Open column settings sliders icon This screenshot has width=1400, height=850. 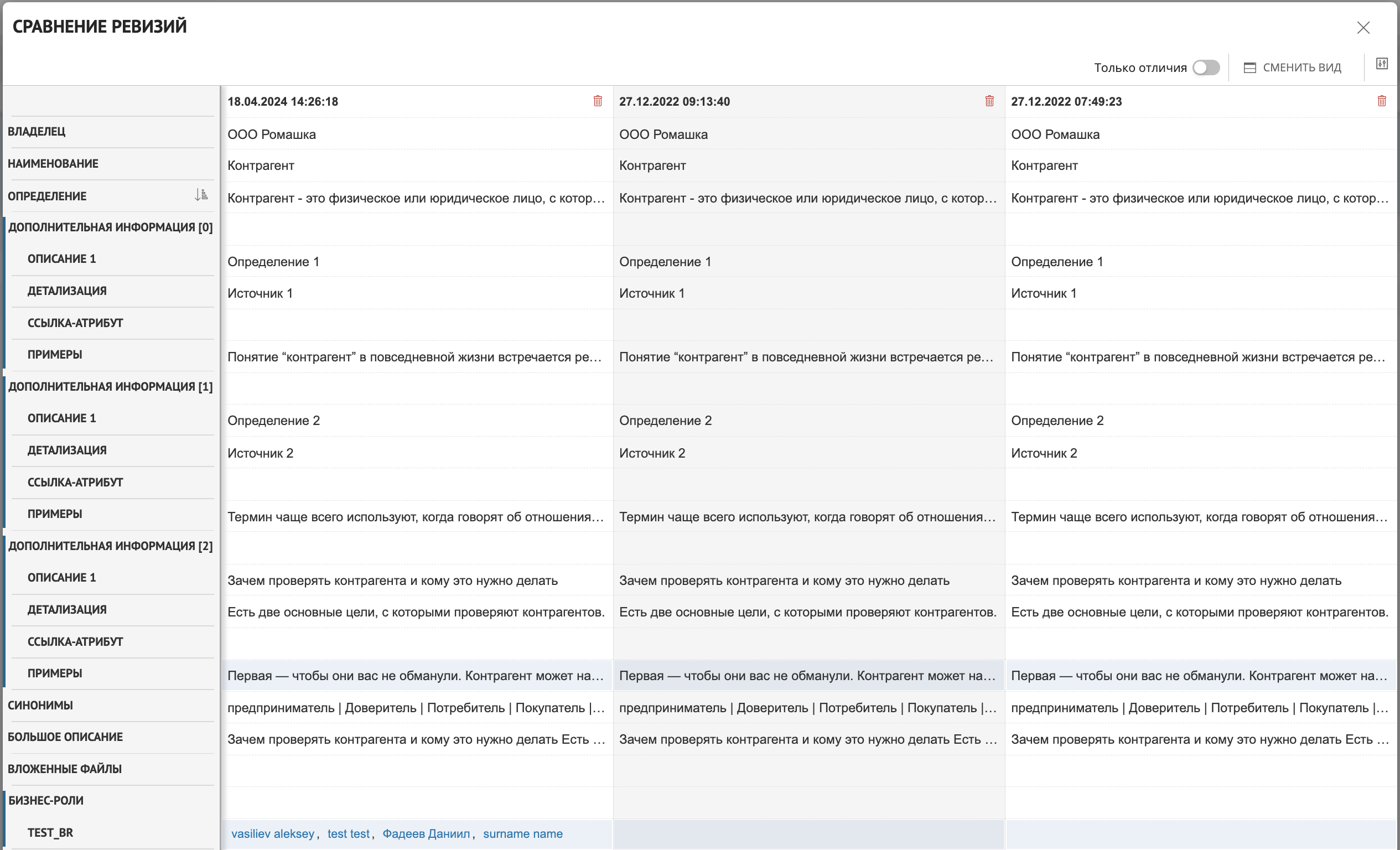1382,64
